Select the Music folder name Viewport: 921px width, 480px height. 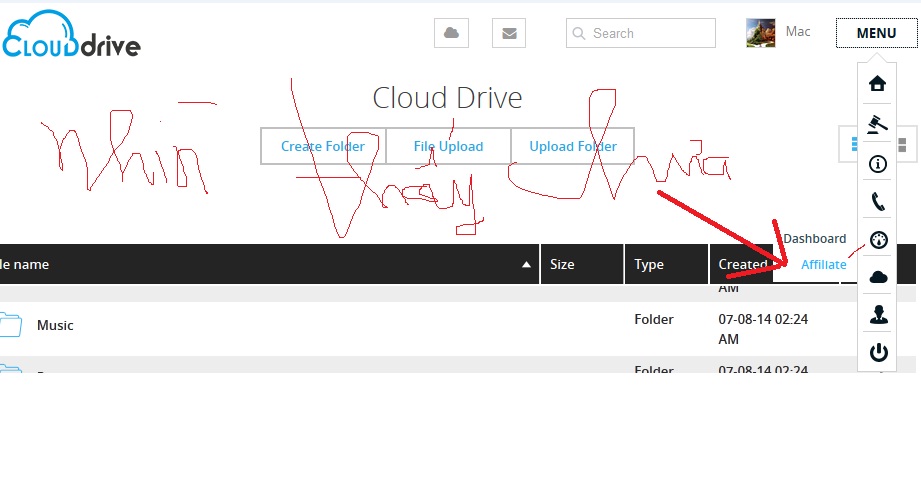[x=55, y=325]
